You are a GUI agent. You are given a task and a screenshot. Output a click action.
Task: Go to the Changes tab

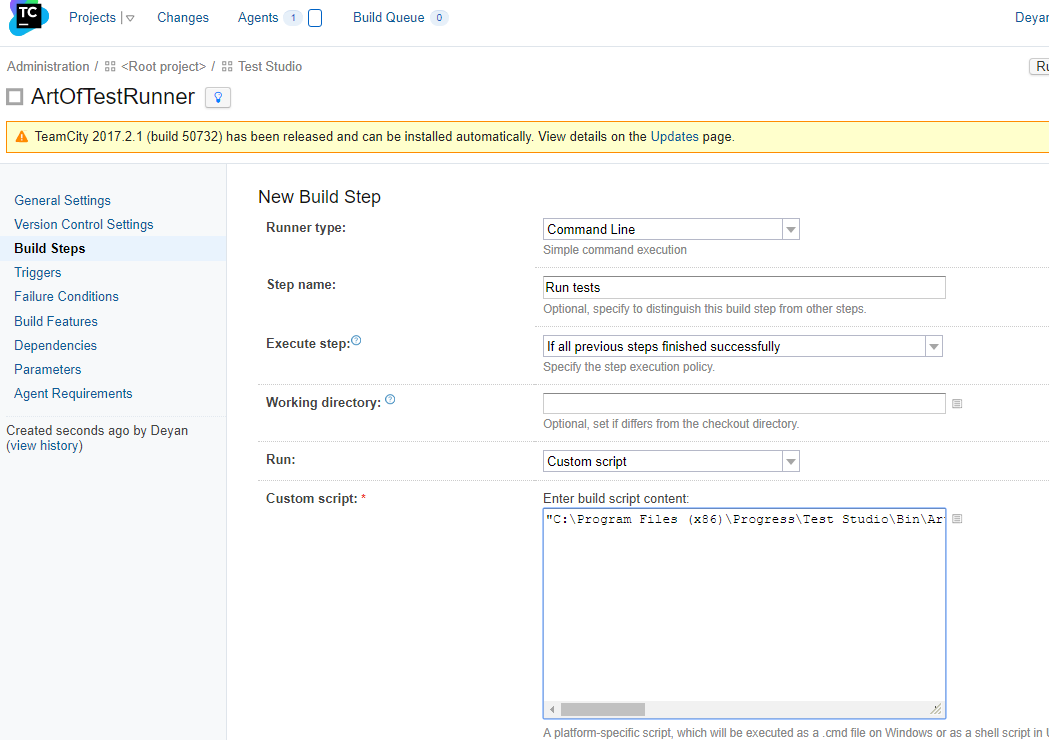183,17
